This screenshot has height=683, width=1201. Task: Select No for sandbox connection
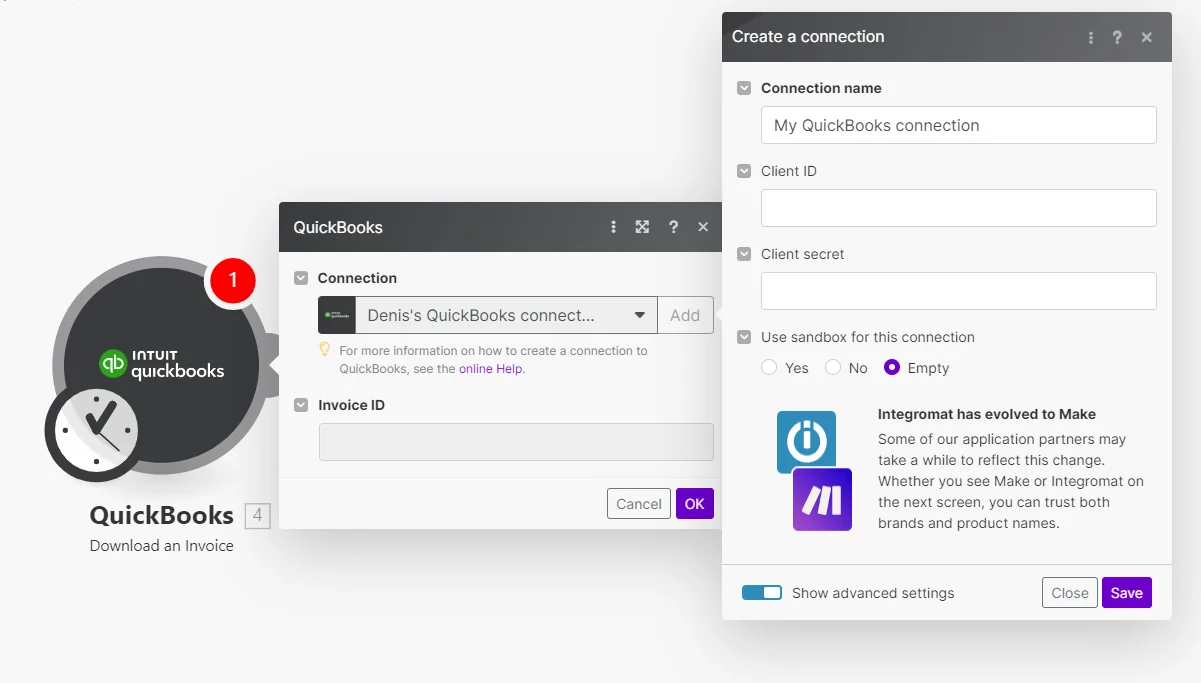(x=833, y=368)
